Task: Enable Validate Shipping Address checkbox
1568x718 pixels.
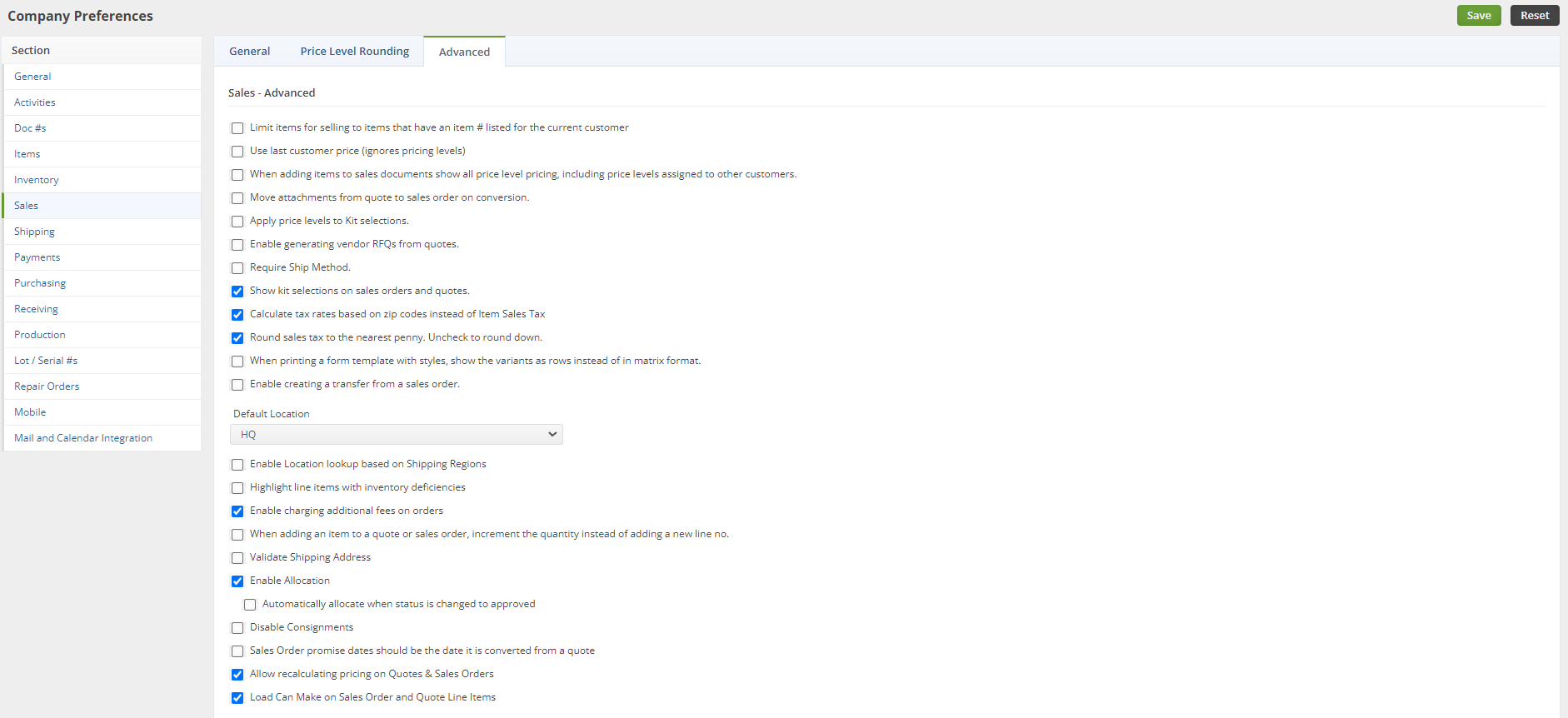Action: pyautogui.click(x=237, y=558)
